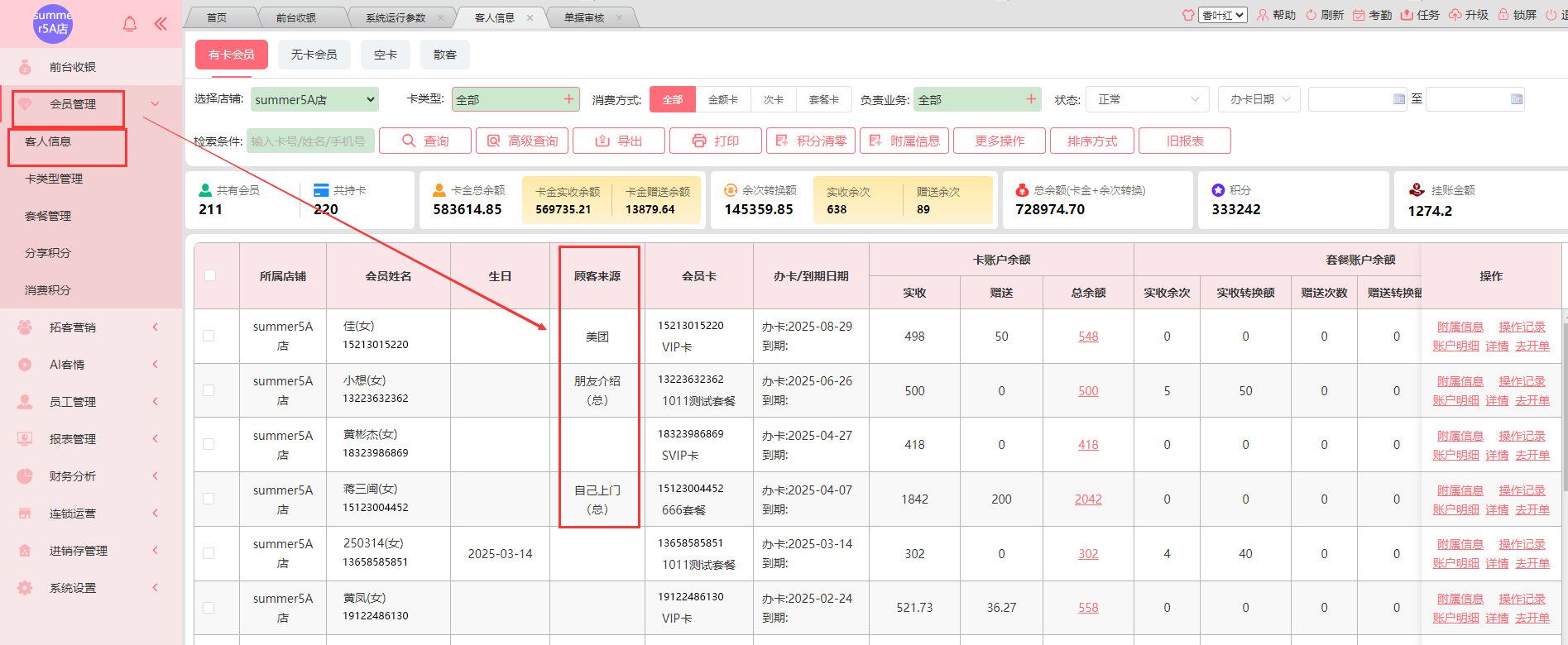Screen dimensions: 1568x645
Task: Click the notification bell icon
Action: coord(130,24)
